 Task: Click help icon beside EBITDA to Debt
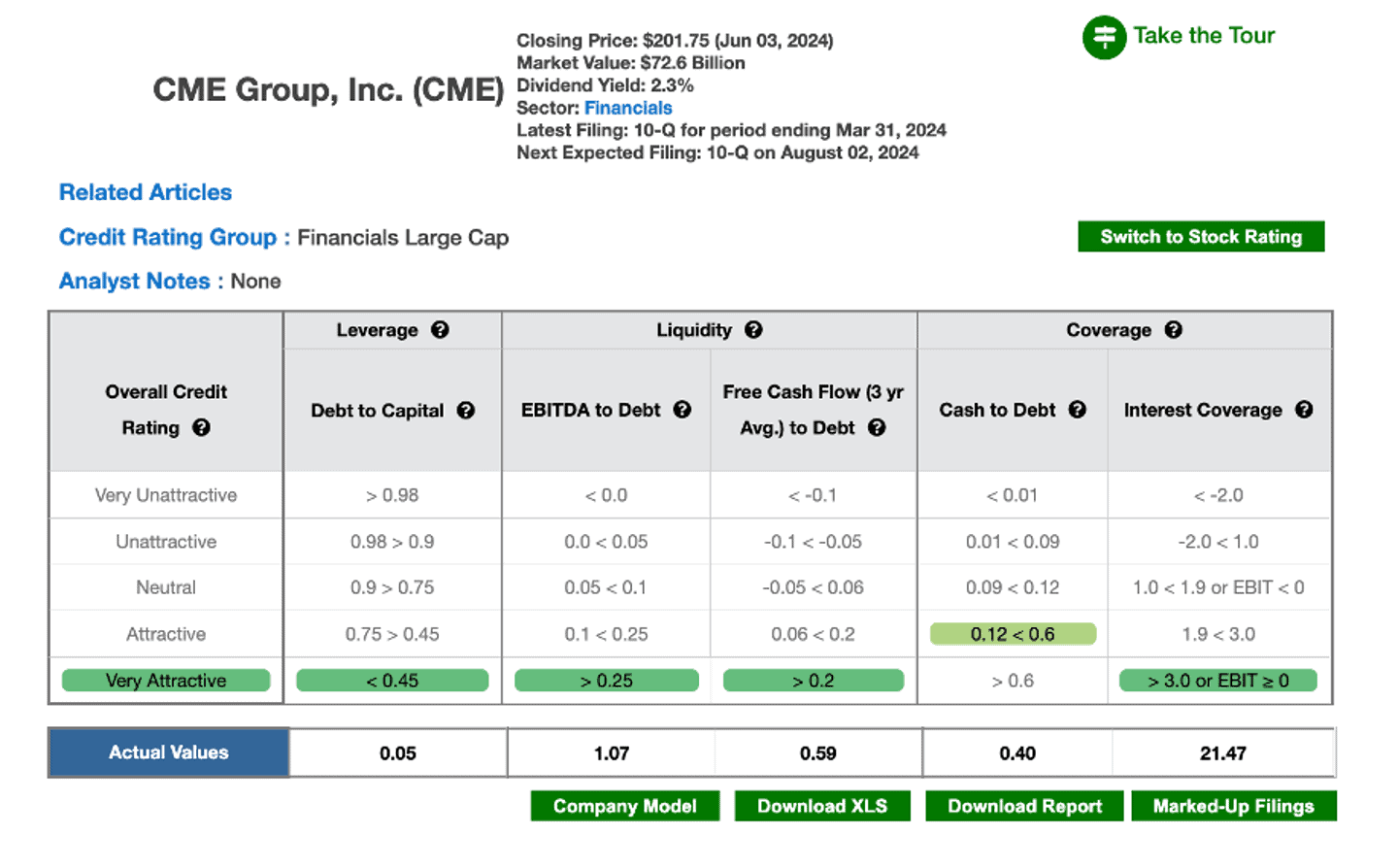(x=682, y=410)
